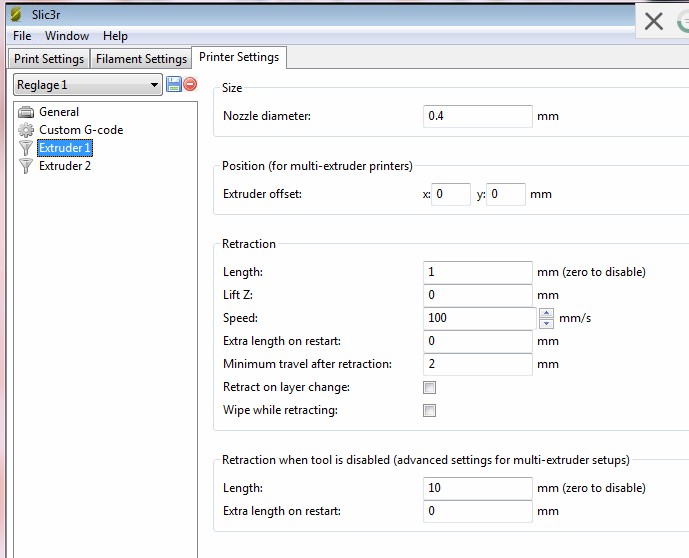Click the "Lift Z:" label
689x558 pixels.
[238, 295]
